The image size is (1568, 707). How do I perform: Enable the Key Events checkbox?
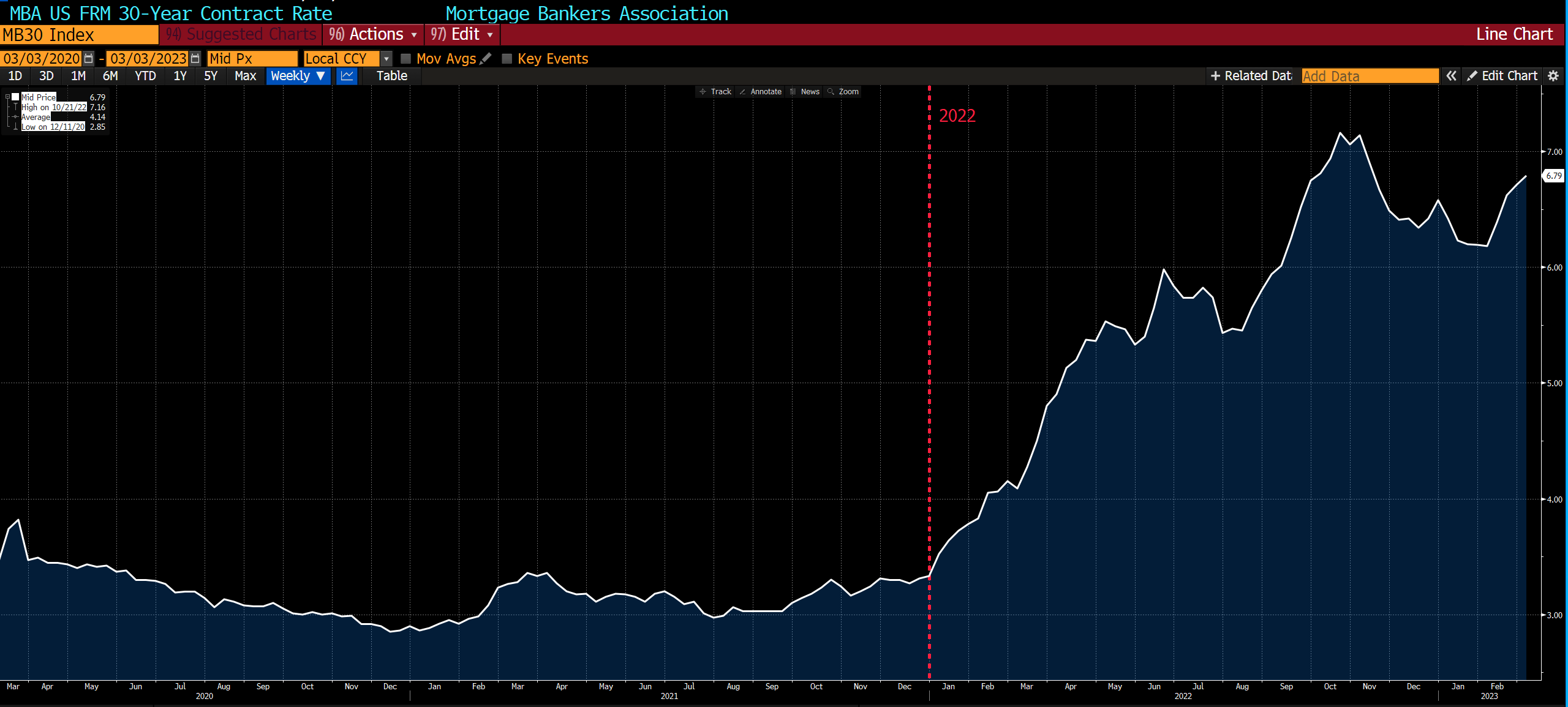coord(507,59)
